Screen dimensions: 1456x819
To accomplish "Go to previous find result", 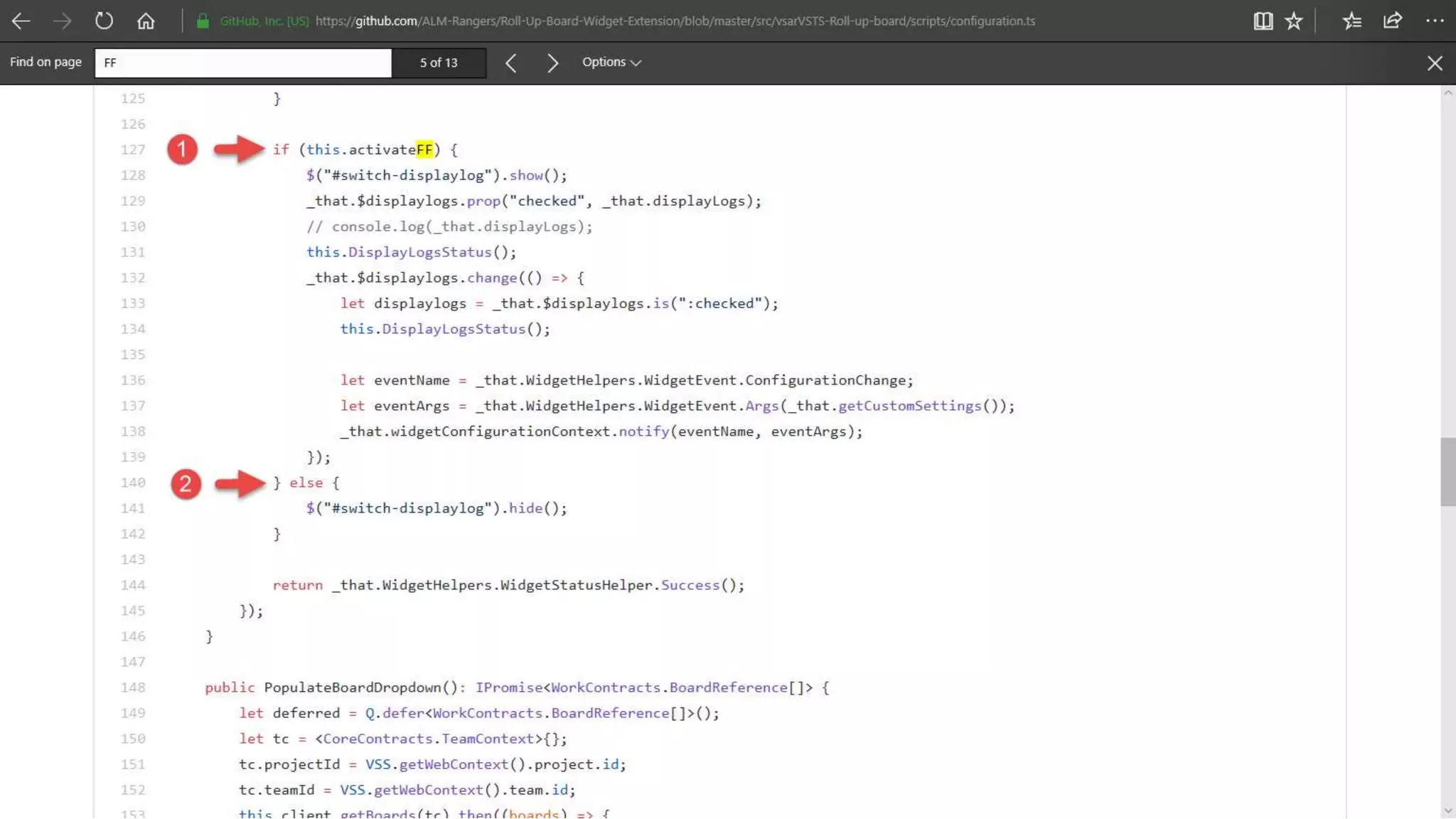I will tap(510, 63).
